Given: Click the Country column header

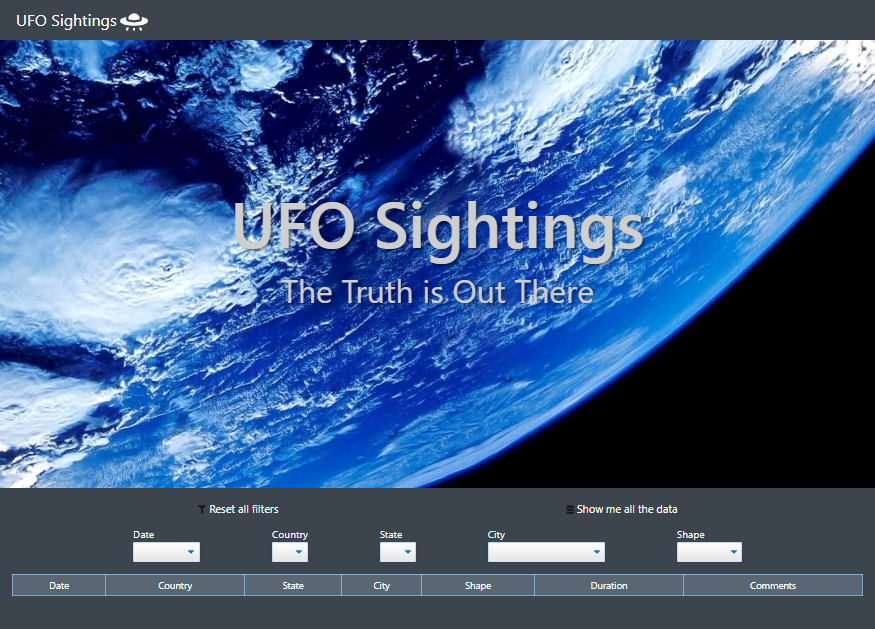Looking at the screenshot, I should pyautogui.click(x=175, y=586).
